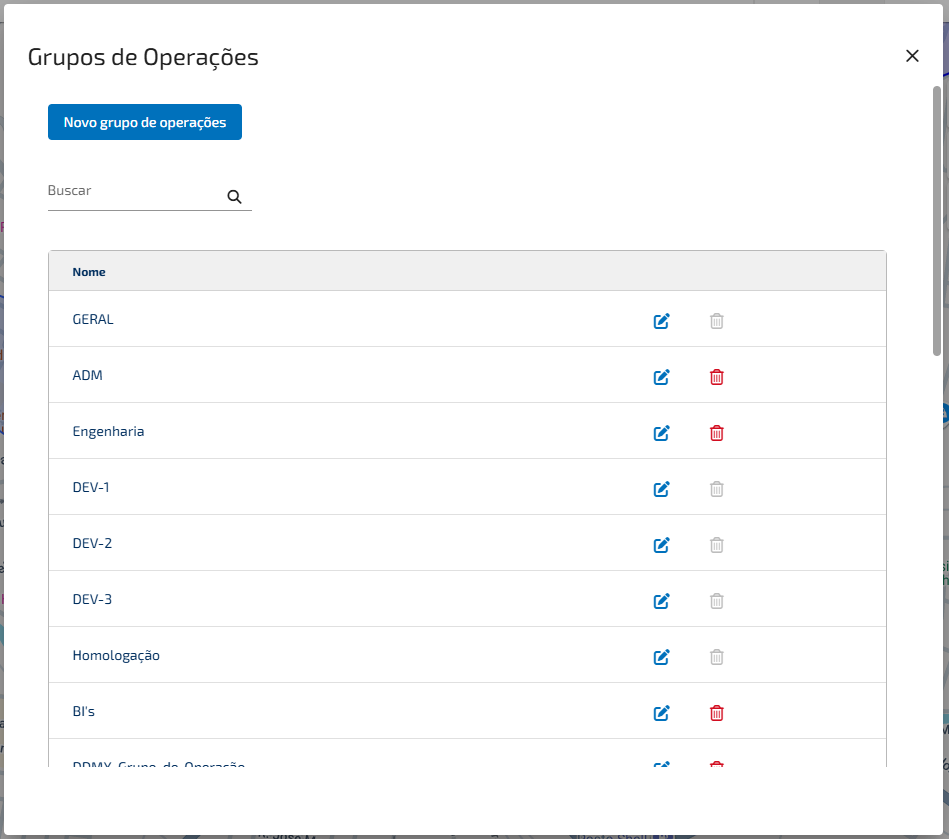The height and width of the screenshot is (839, 949).
Task: Click the disabled delete icon for GERAL
Action: coord(717,321)
